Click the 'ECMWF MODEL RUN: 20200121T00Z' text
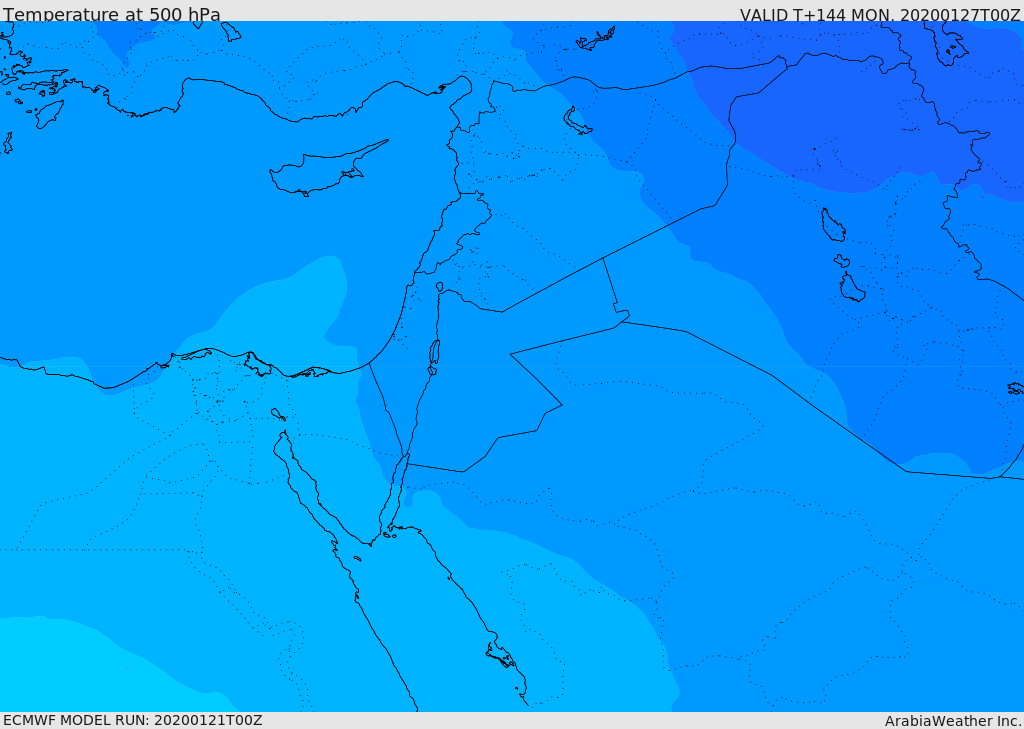Image resolution: width=1024 pixels, height=729 pixels. 133,720
